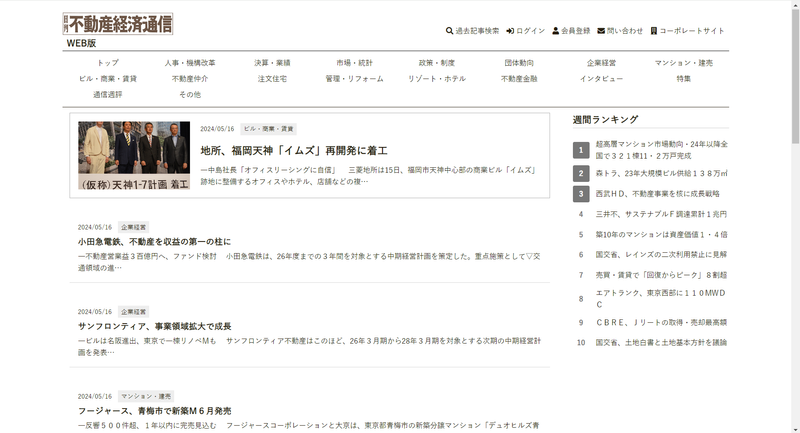Open article 小田急電鉄、不動産を収益の第一の柱に

(154, 242)
